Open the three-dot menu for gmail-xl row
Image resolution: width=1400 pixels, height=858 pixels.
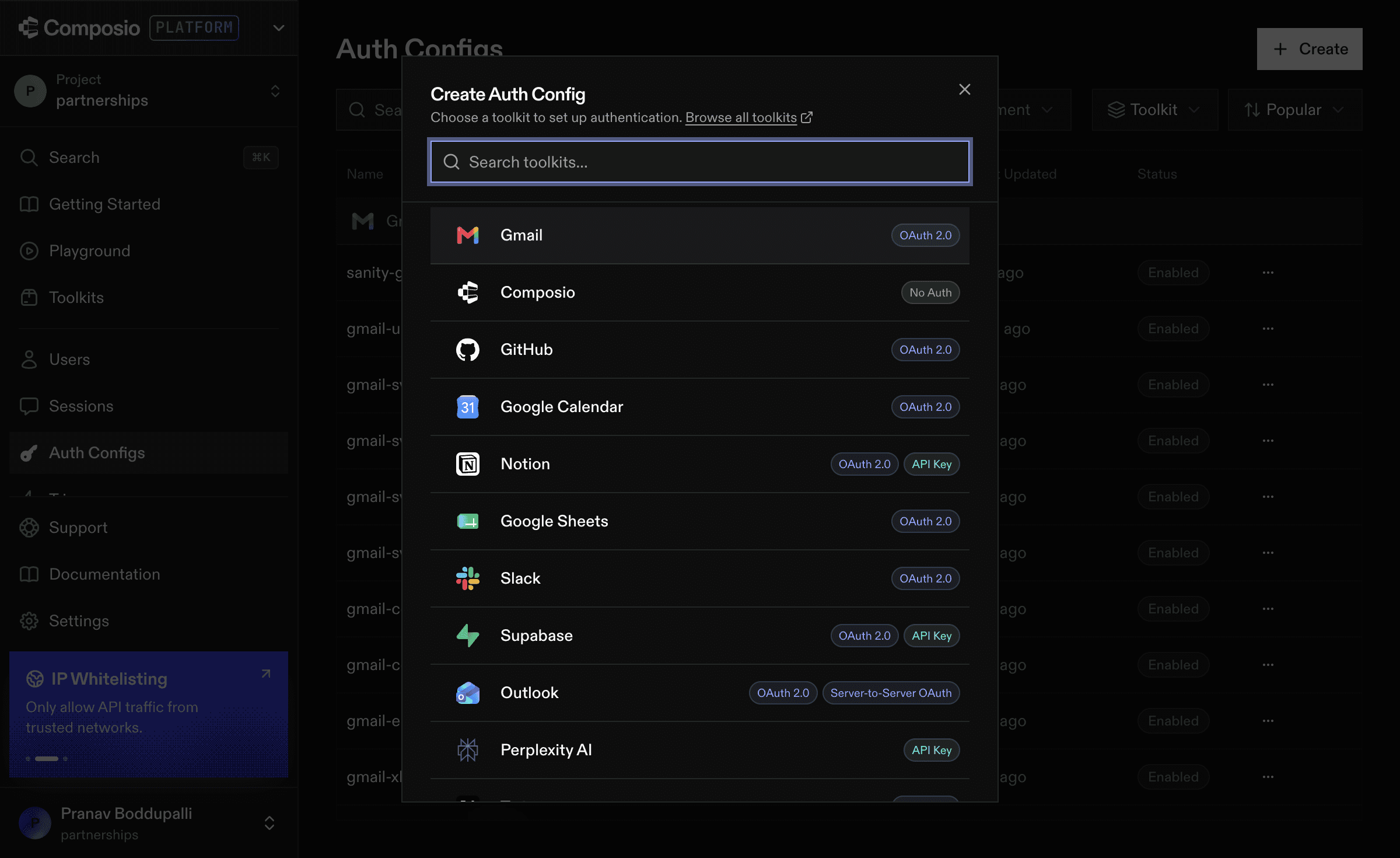pyautogui.click(x=1268, y=777)
